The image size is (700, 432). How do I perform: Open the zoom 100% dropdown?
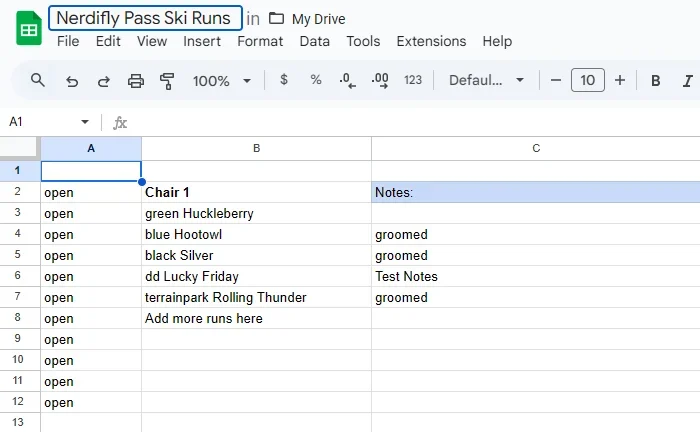pyautogui.click(x=220, y=80)
